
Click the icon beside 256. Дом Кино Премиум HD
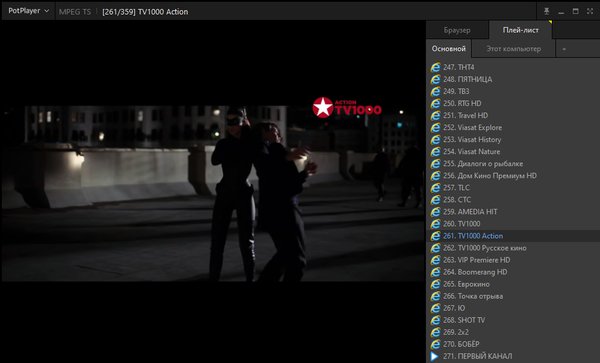click(x=435, y=176)
